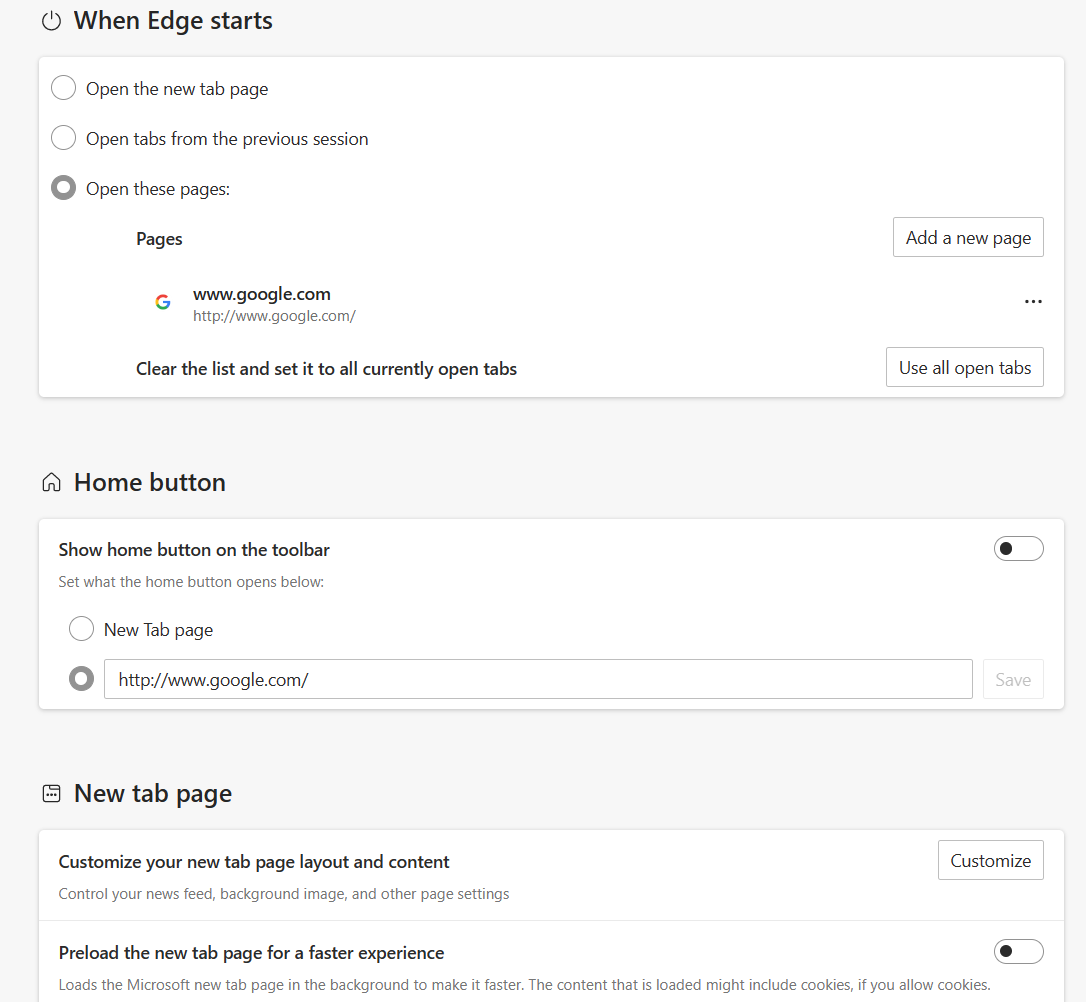Click the Google favicon in Pages list

(163, 302)
